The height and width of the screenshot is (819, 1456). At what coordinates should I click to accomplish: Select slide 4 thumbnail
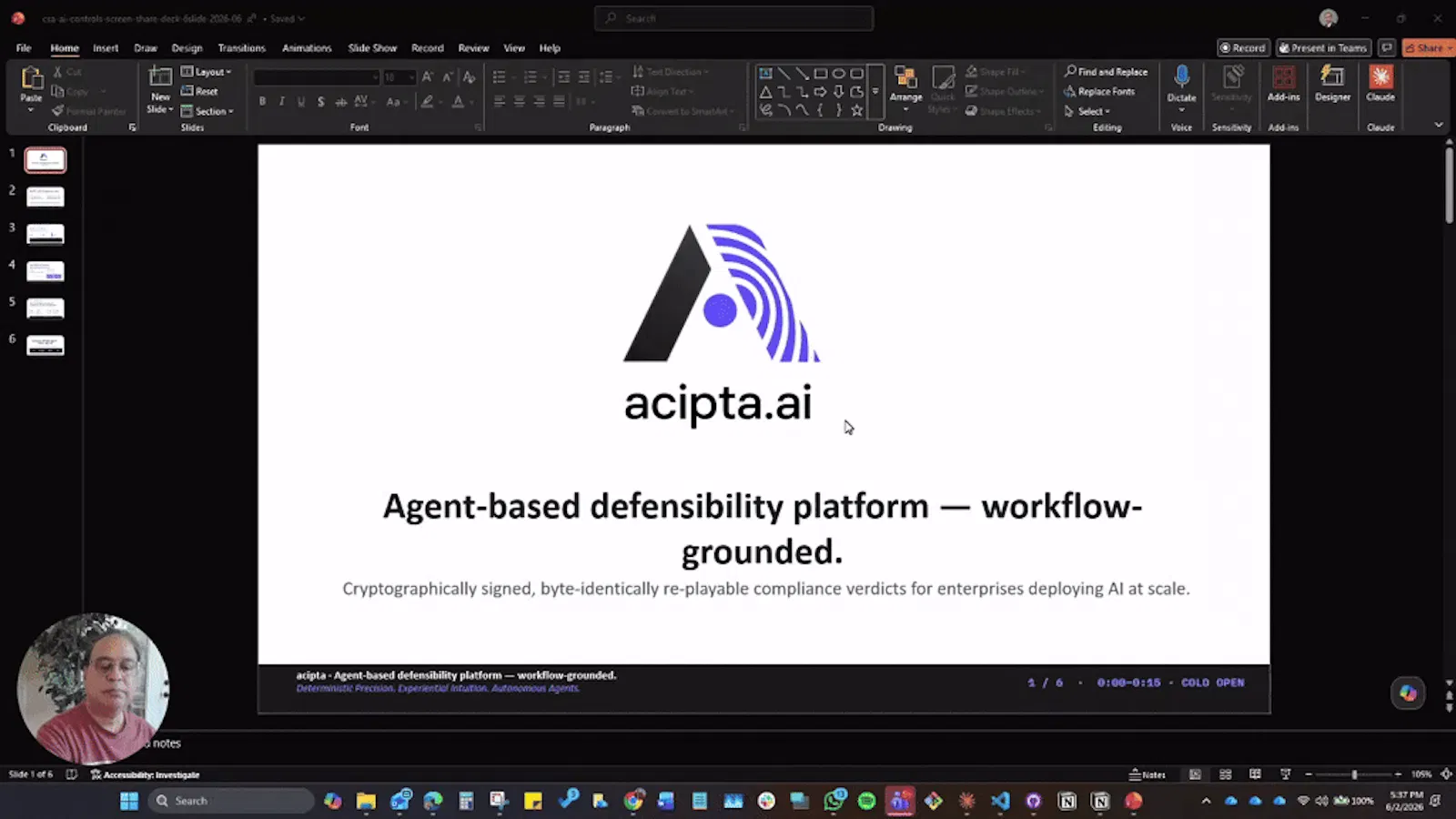45,271
